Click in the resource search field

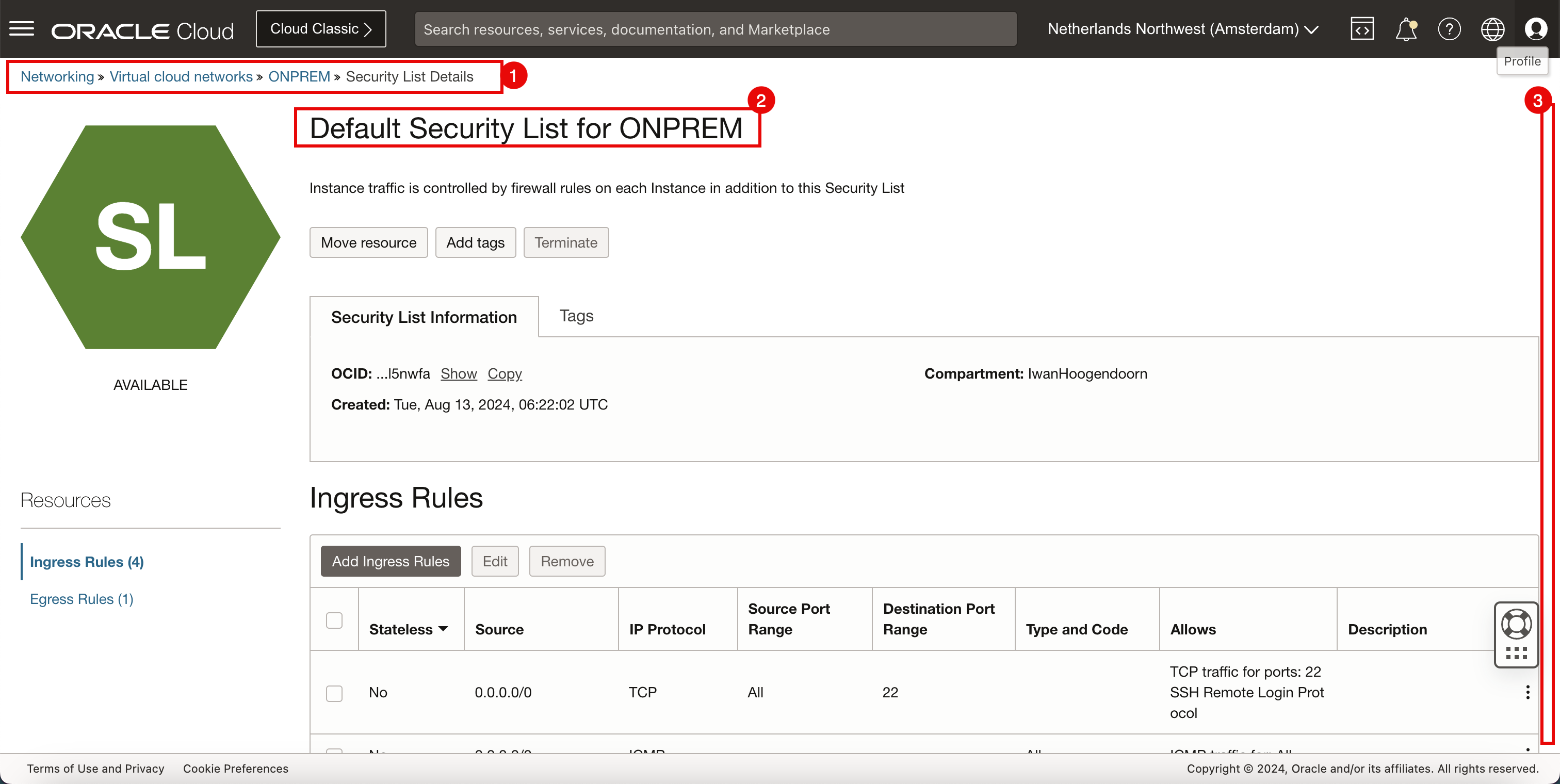[x=714, y=28]
